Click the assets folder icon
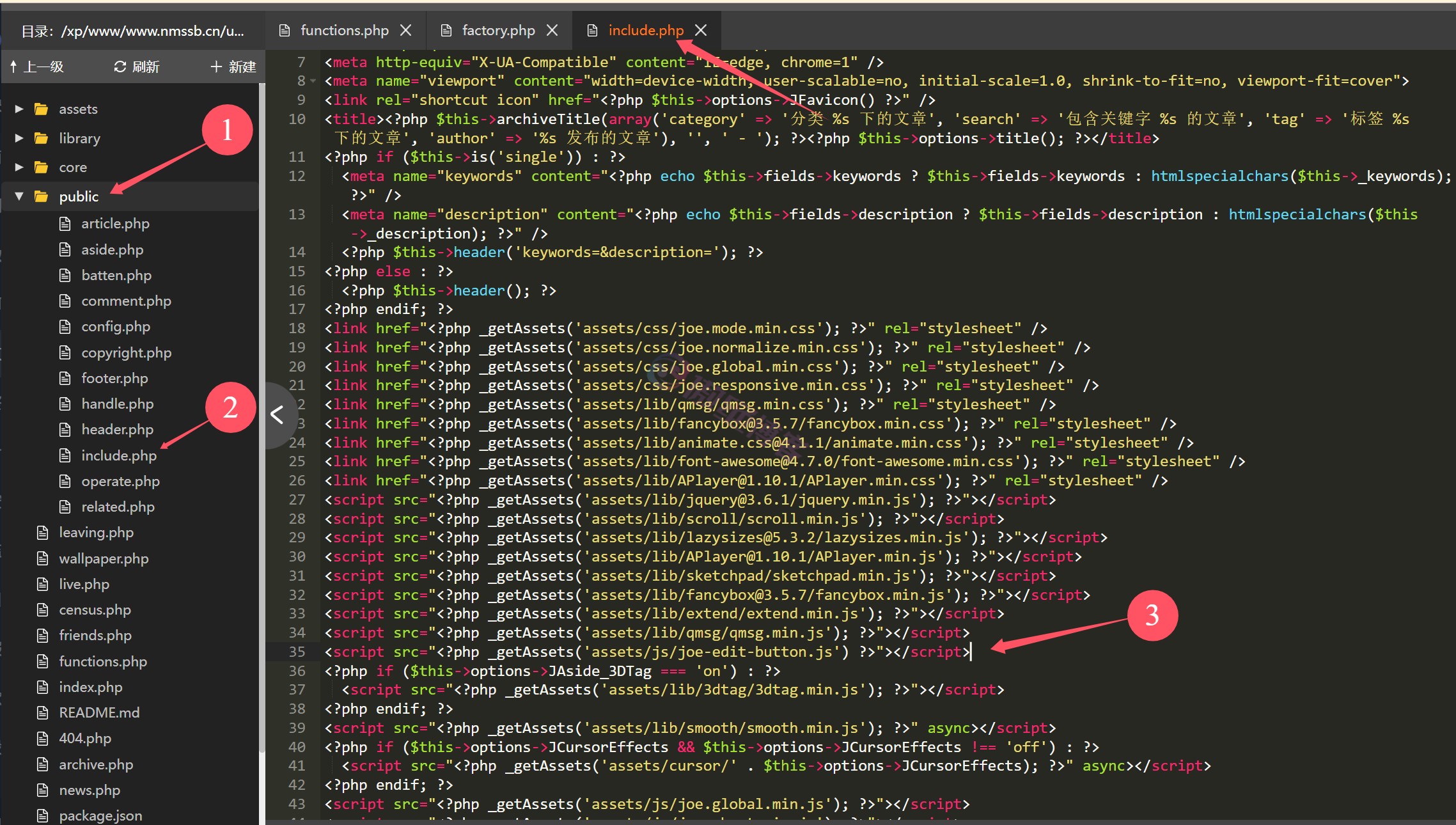This screenshot has height=825, width=1456. point(42,109)
